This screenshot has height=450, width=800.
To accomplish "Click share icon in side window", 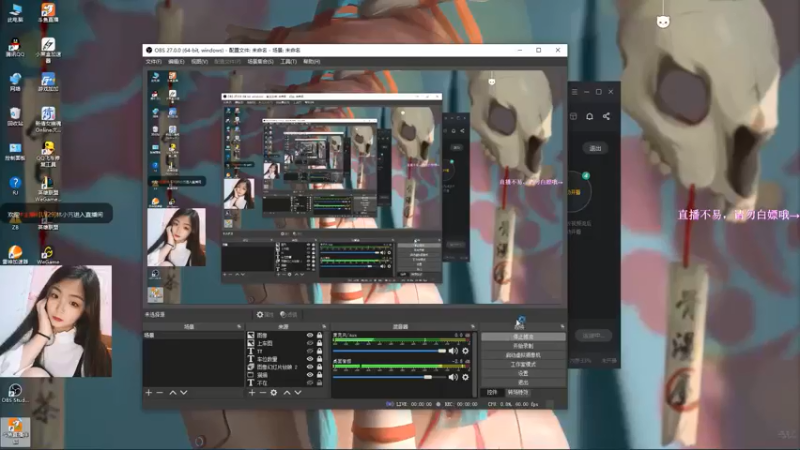I will [x=606, y=116].
